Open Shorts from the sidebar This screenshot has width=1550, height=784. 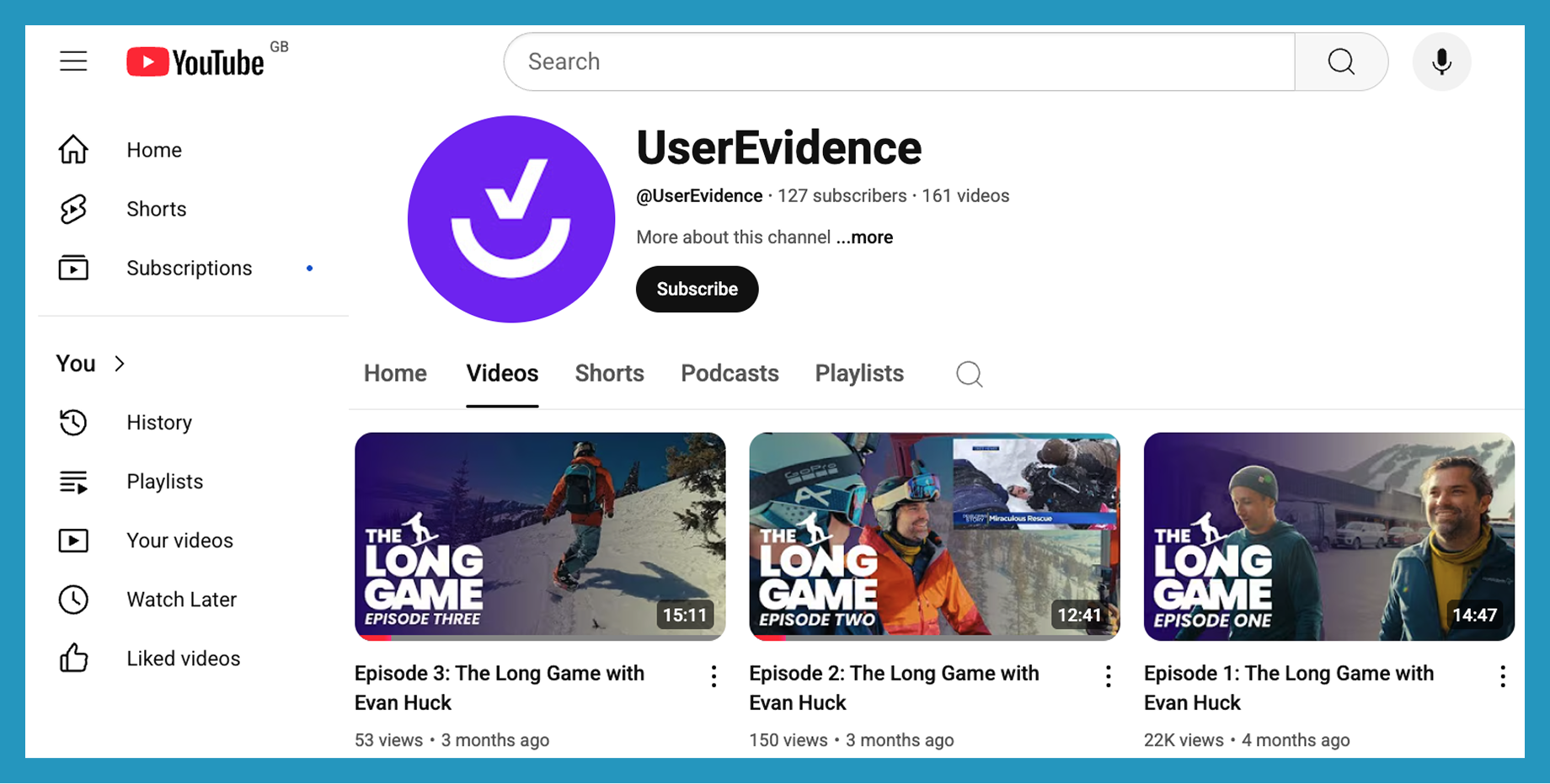coord(157,209)
